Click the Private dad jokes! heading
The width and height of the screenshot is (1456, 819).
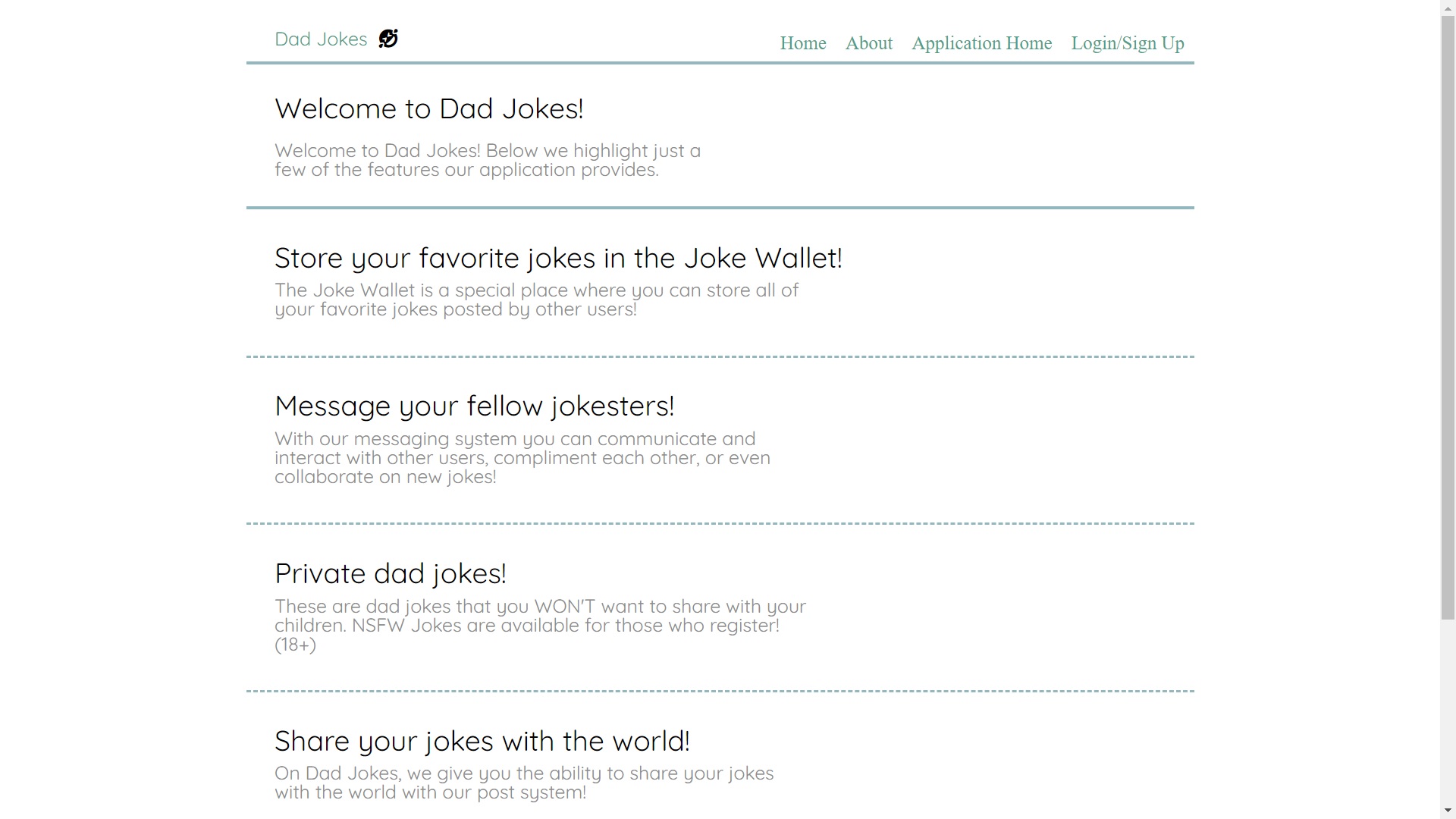(x=390, y=574)
